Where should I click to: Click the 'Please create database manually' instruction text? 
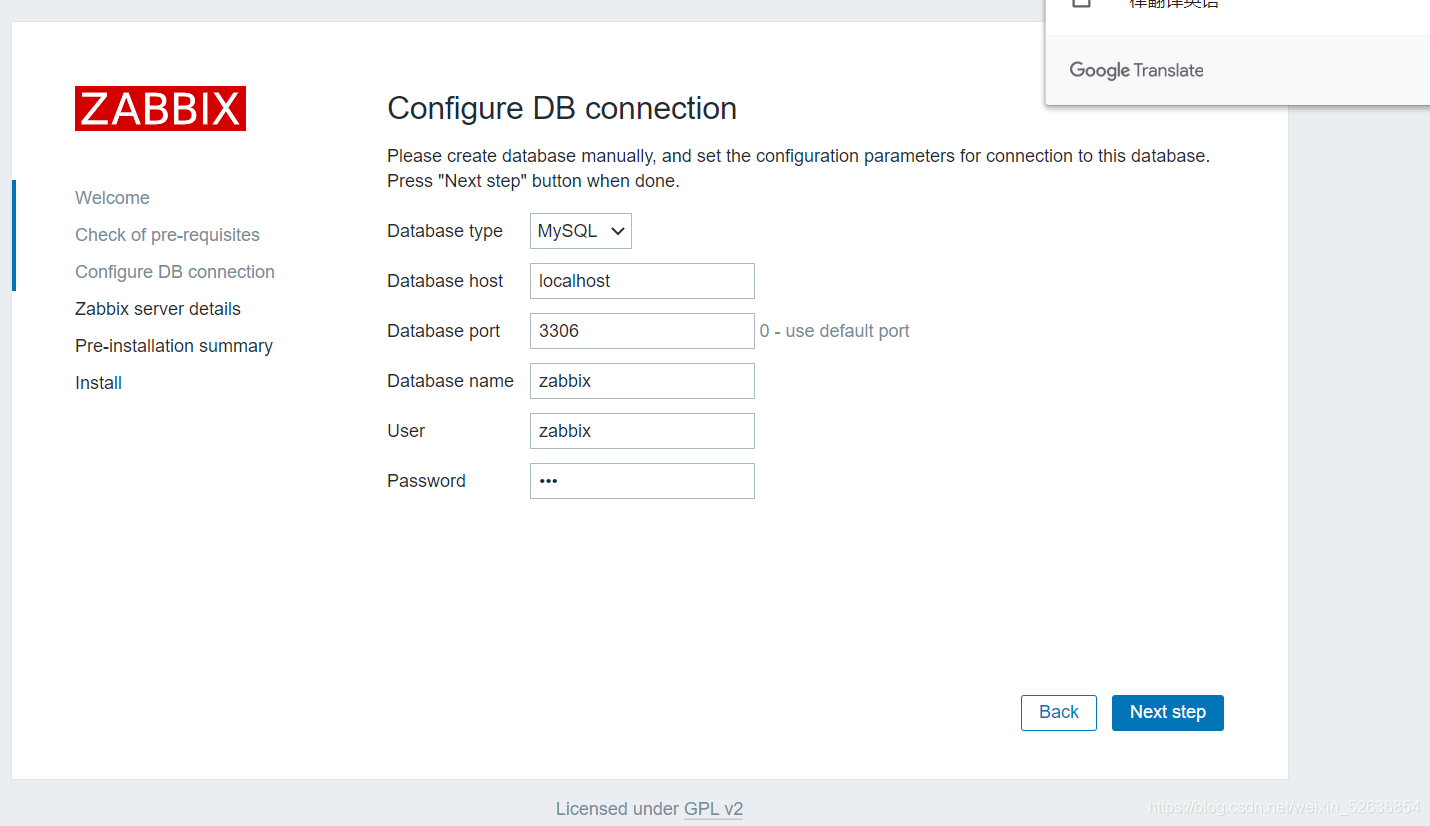(798, 169)
